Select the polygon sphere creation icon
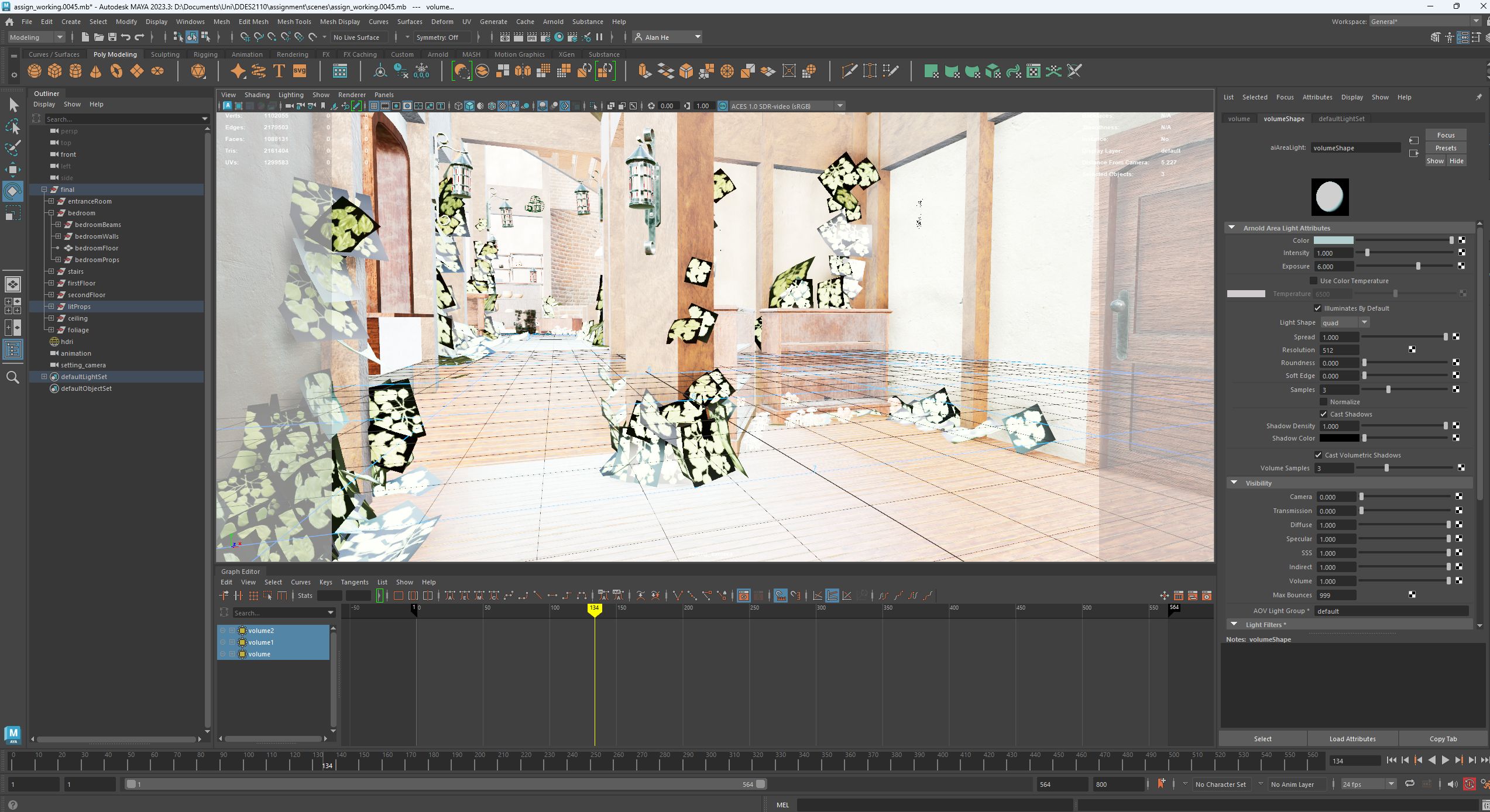Viewport: 1490px width, 812px height. click(x=34, y=71)
